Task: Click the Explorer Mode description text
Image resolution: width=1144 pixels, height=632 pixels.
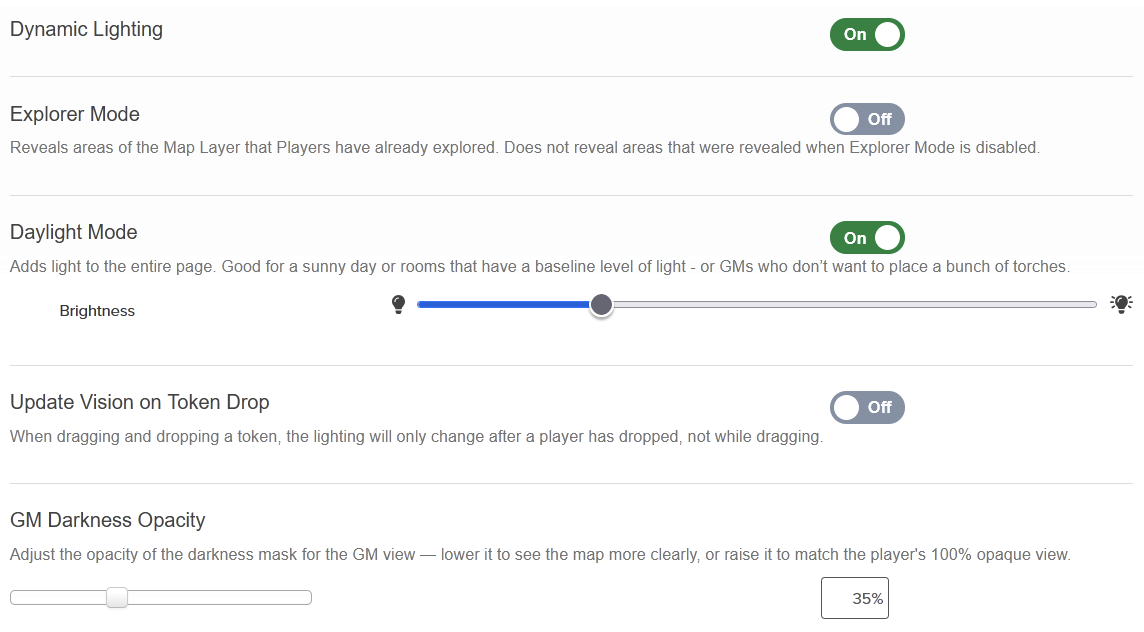Action: pyautogui.click(x=525, y=147)
